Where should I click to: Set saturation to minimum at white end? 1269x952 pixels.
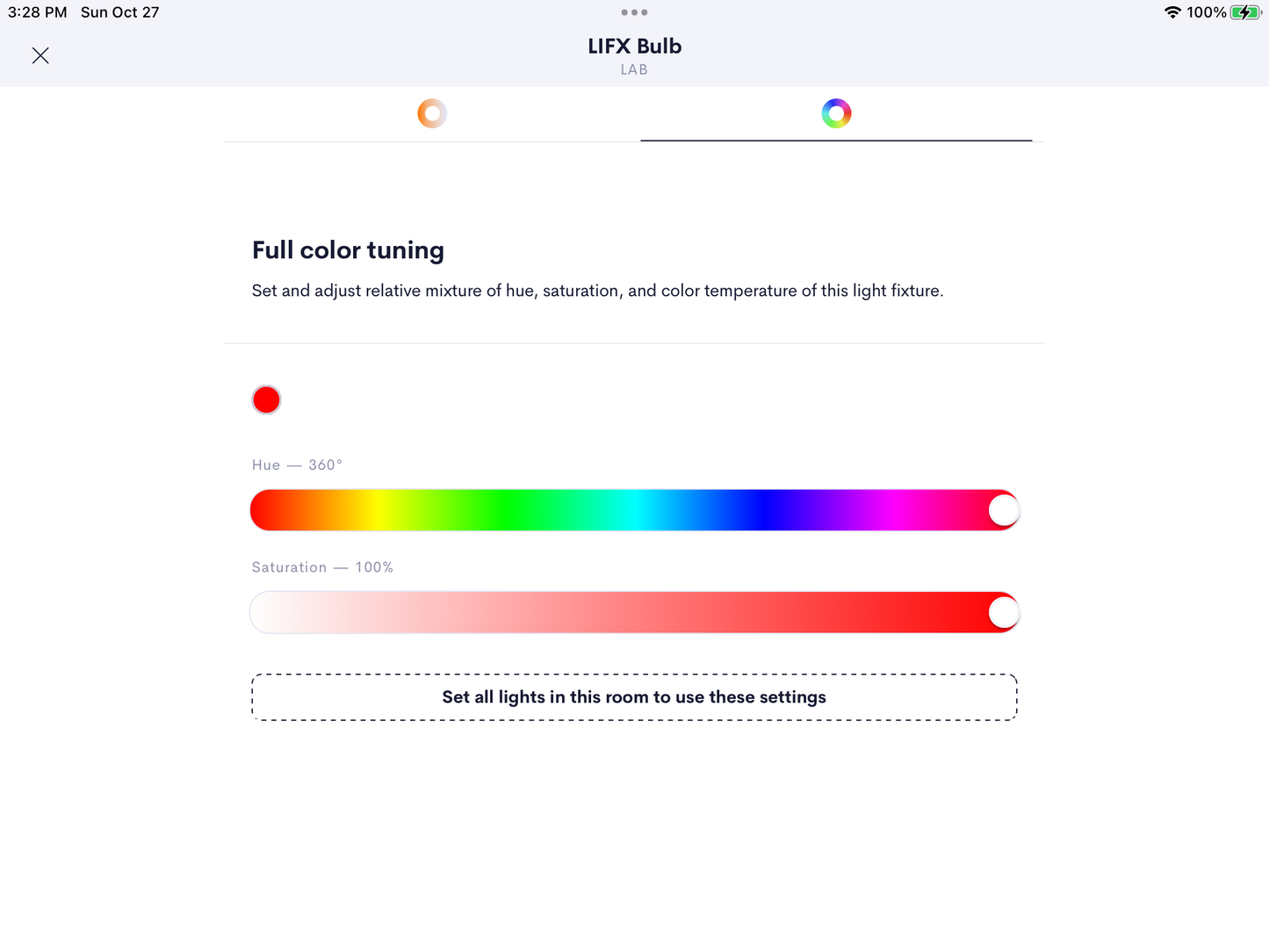[x=263, y=613]
